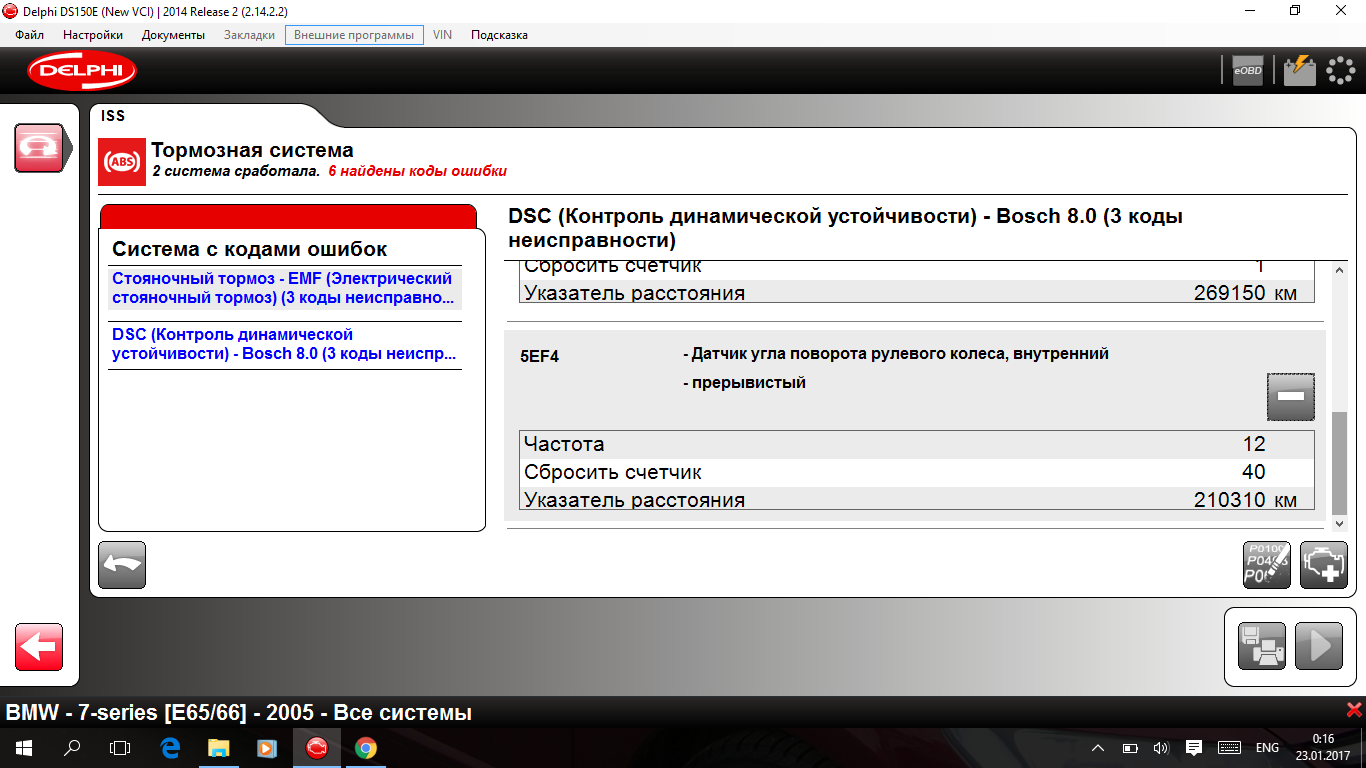The height and width of the screenshot is (768, 1366).
Task: Open the Windows Start menu
Action: pos(24,747)
